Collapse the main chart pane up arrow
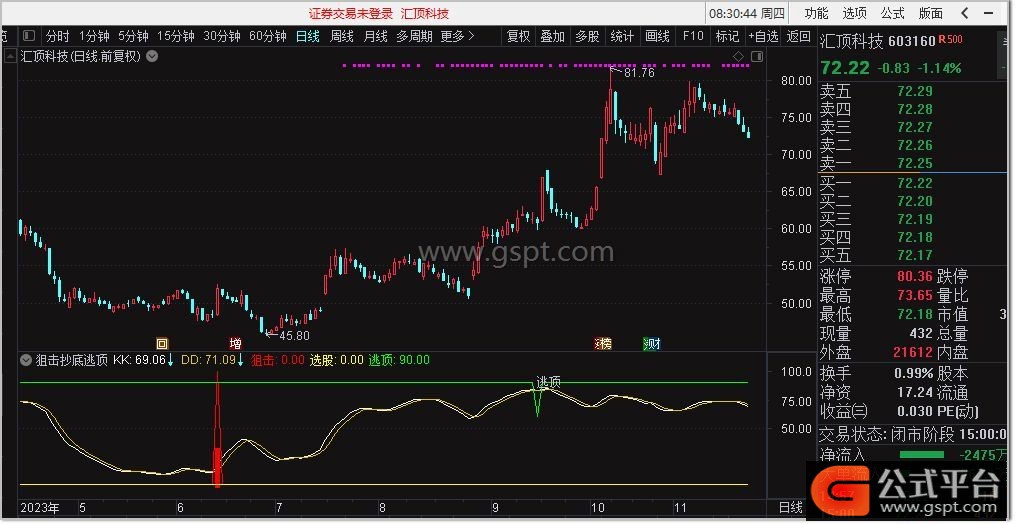1016x524 pixels. click(x=10, y=56)
